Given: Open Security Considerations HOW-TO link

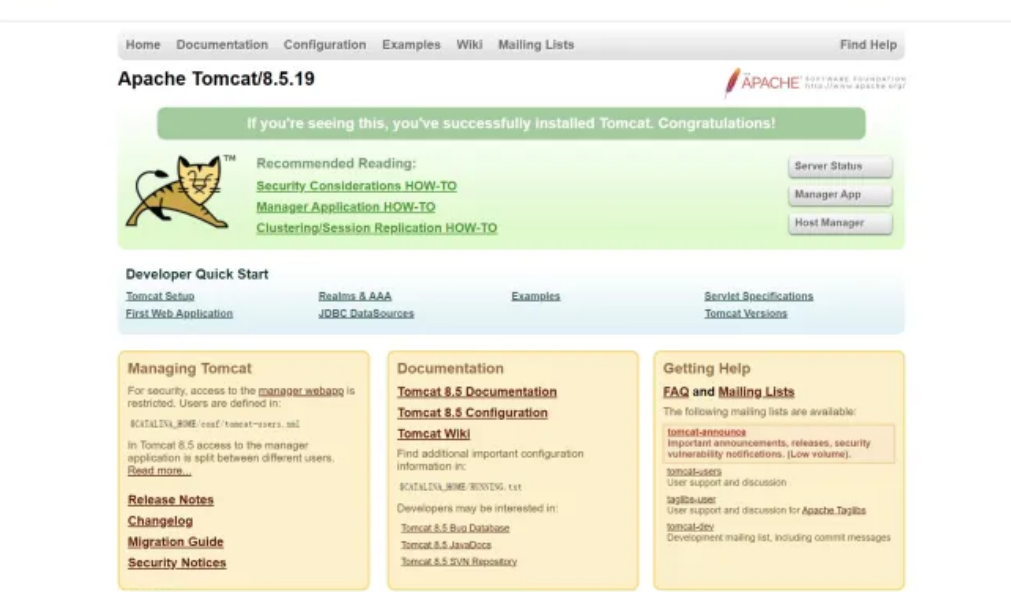Looking at the screenshot, I should tap(357, 186).
